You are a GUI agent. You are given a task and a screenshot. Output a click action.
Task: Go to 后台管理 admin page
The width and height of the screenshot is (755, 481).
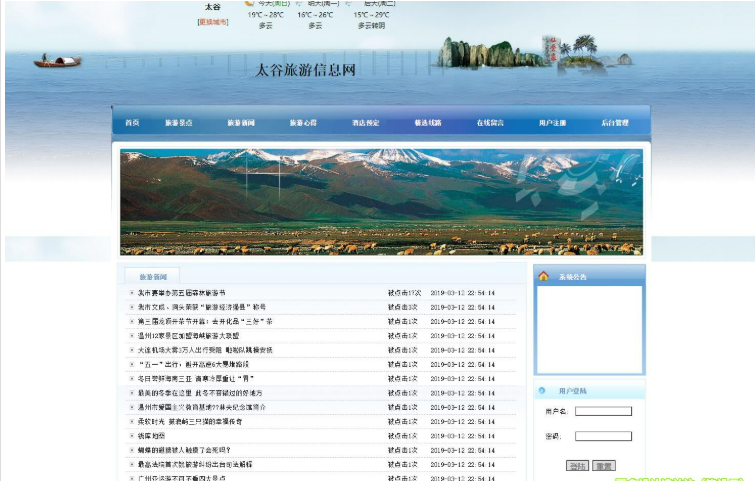pyautogui.click(x=615, y=123)
